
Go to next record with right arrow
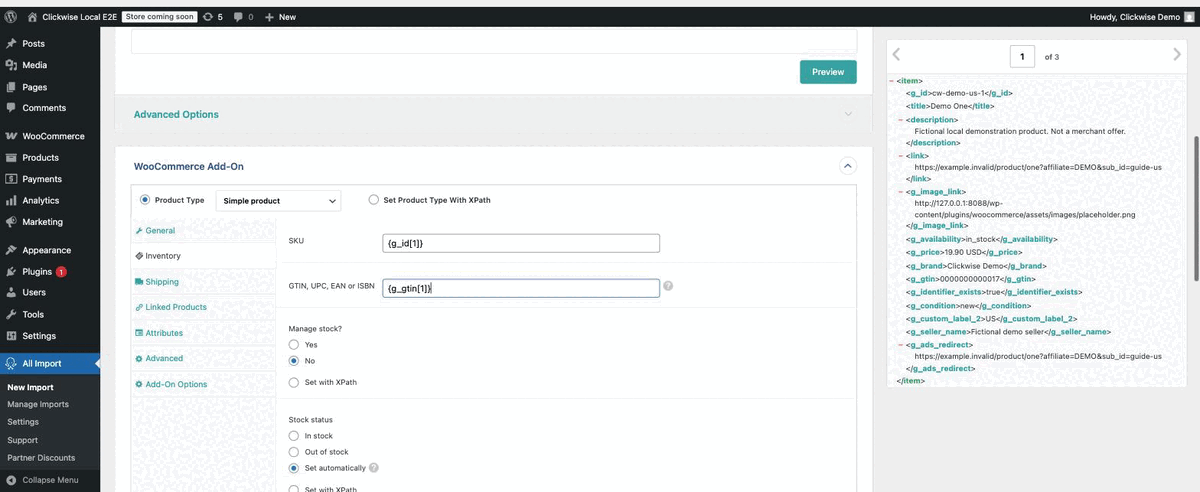[1177, 55]
